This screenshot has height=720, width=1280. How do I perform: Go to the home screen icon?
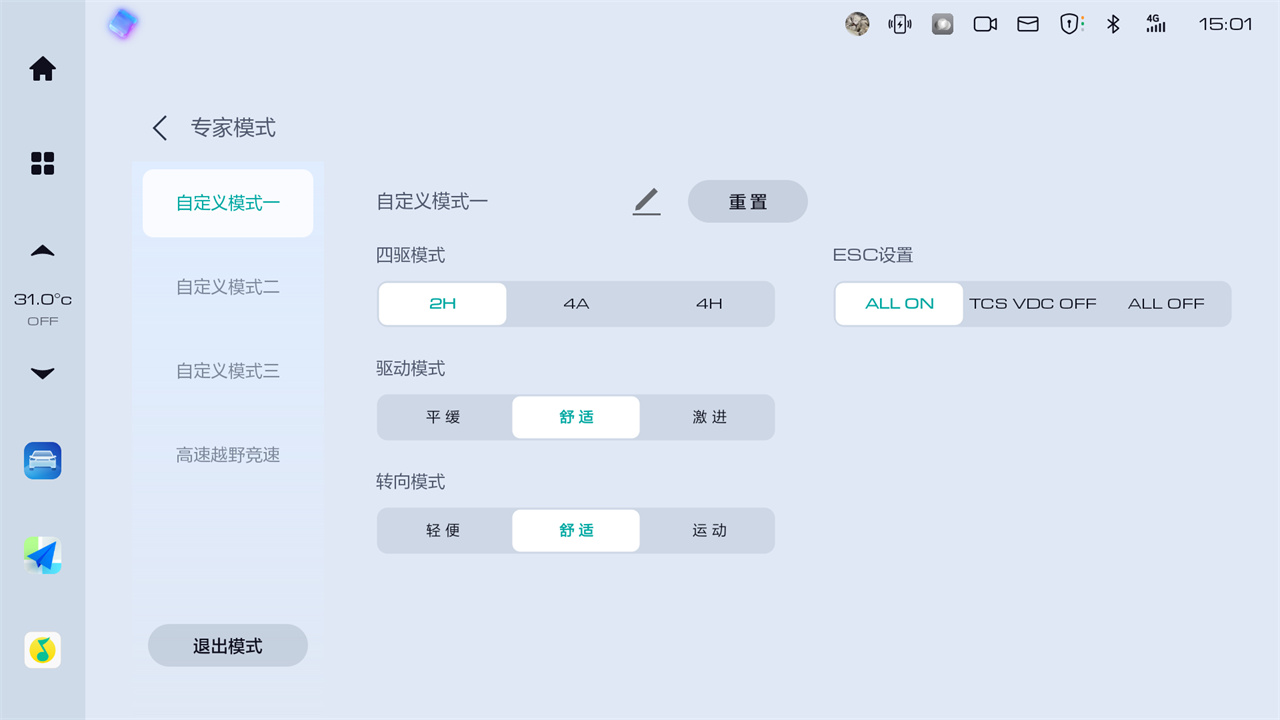42,69
